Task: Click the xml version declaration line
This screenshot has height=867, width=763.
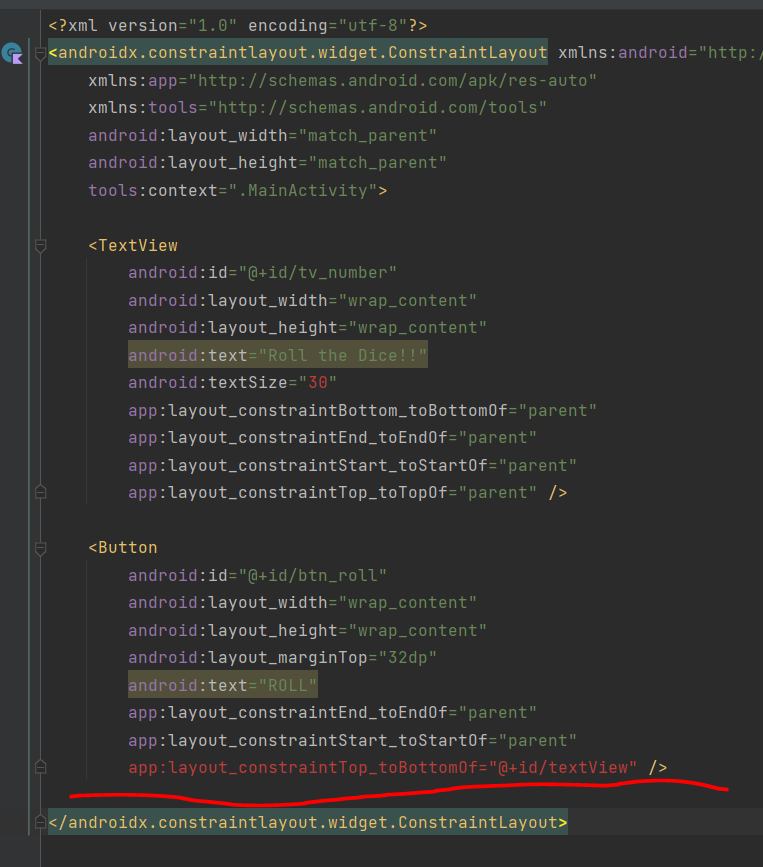Action: [238, 26]
